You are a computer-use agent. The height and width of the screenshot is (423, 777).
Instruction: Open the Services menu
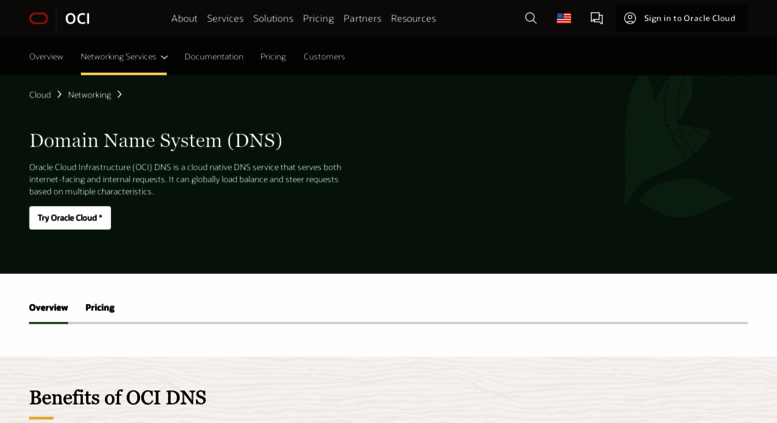225,18
